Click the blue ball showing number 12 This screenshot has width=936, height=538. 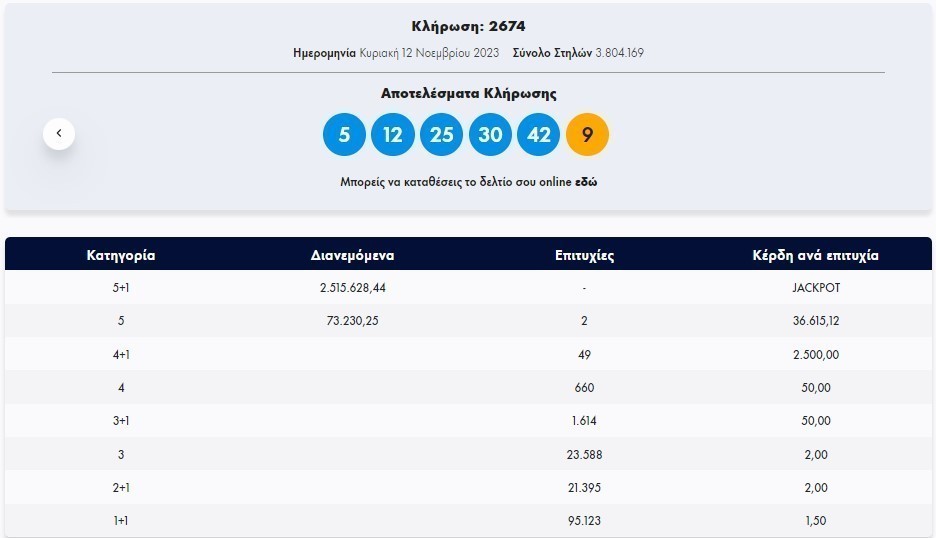tap(393, 135)
